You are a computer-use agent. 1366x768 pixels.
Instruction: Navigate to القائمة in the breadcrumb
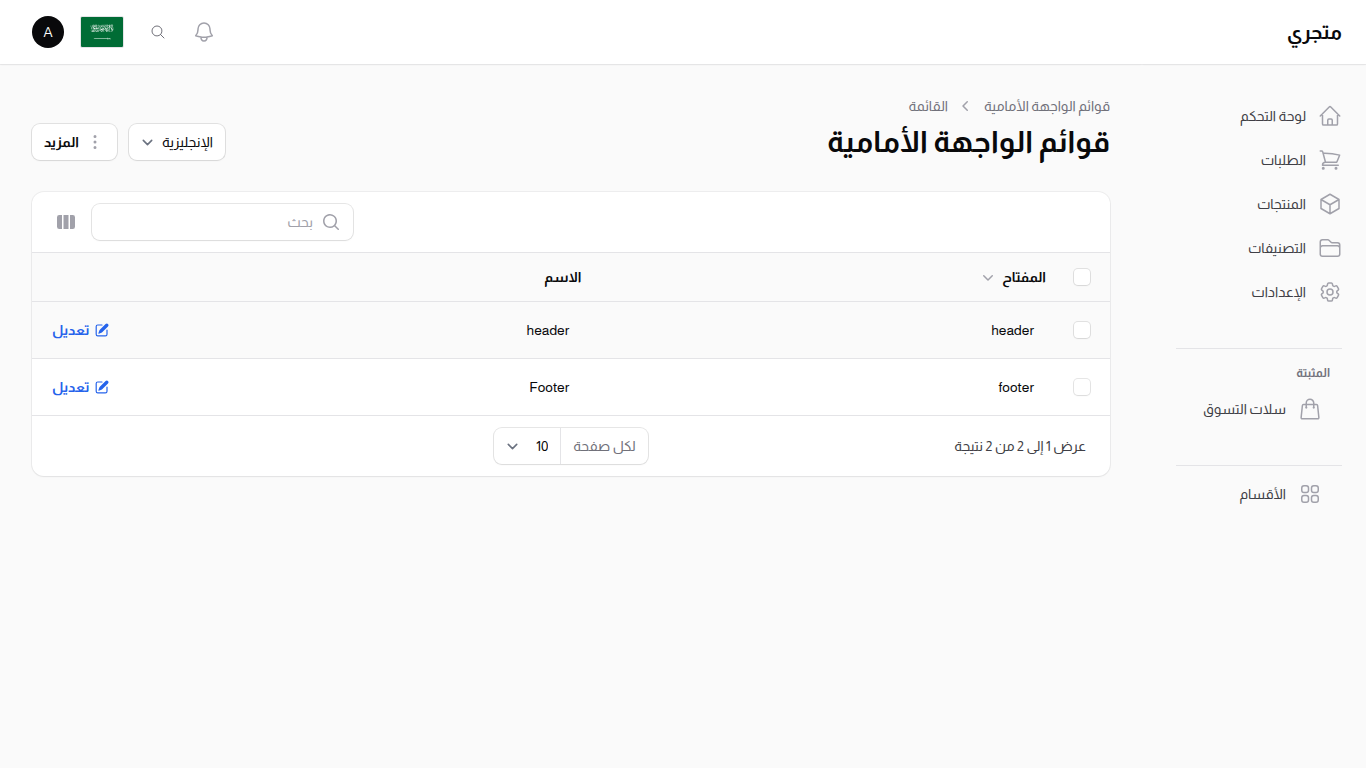tap(930, 105)
